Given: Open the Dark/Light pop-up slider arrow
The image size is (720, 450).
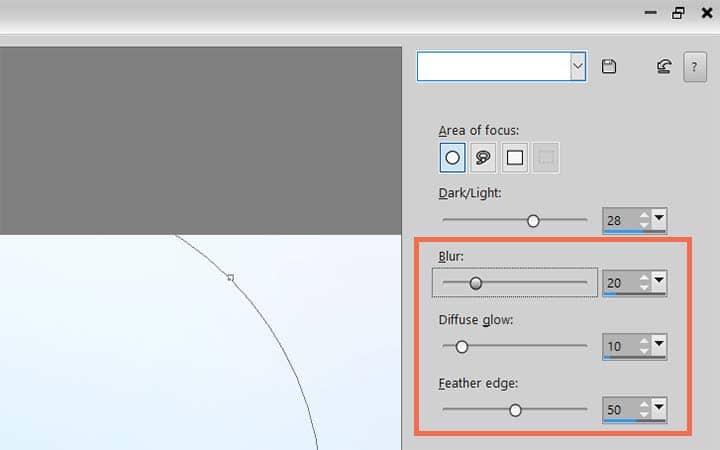Looking at the screenshot, I should click(659, 217).
